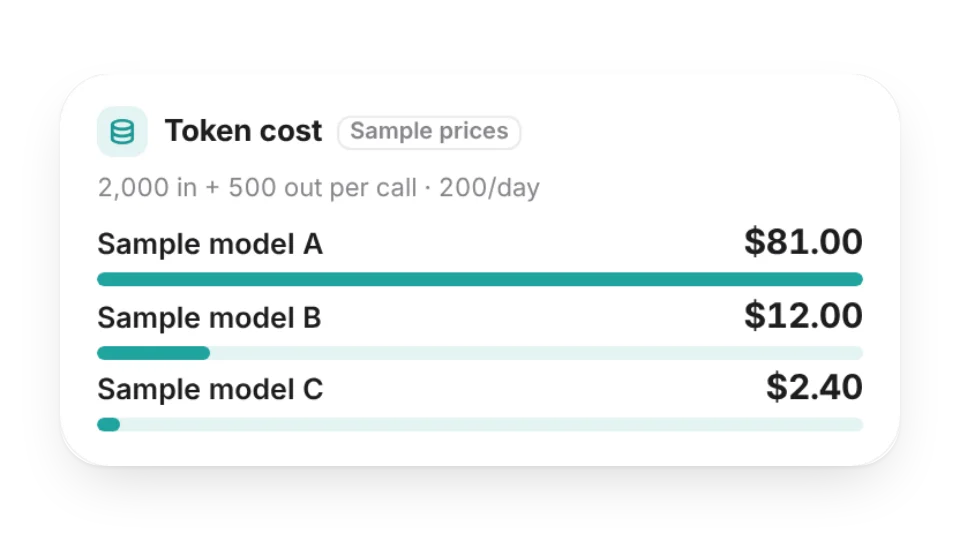This screenshot has width=960, height=540.
Task: Click the small filled segment of model C bar
Action: (x=108, y=424)
